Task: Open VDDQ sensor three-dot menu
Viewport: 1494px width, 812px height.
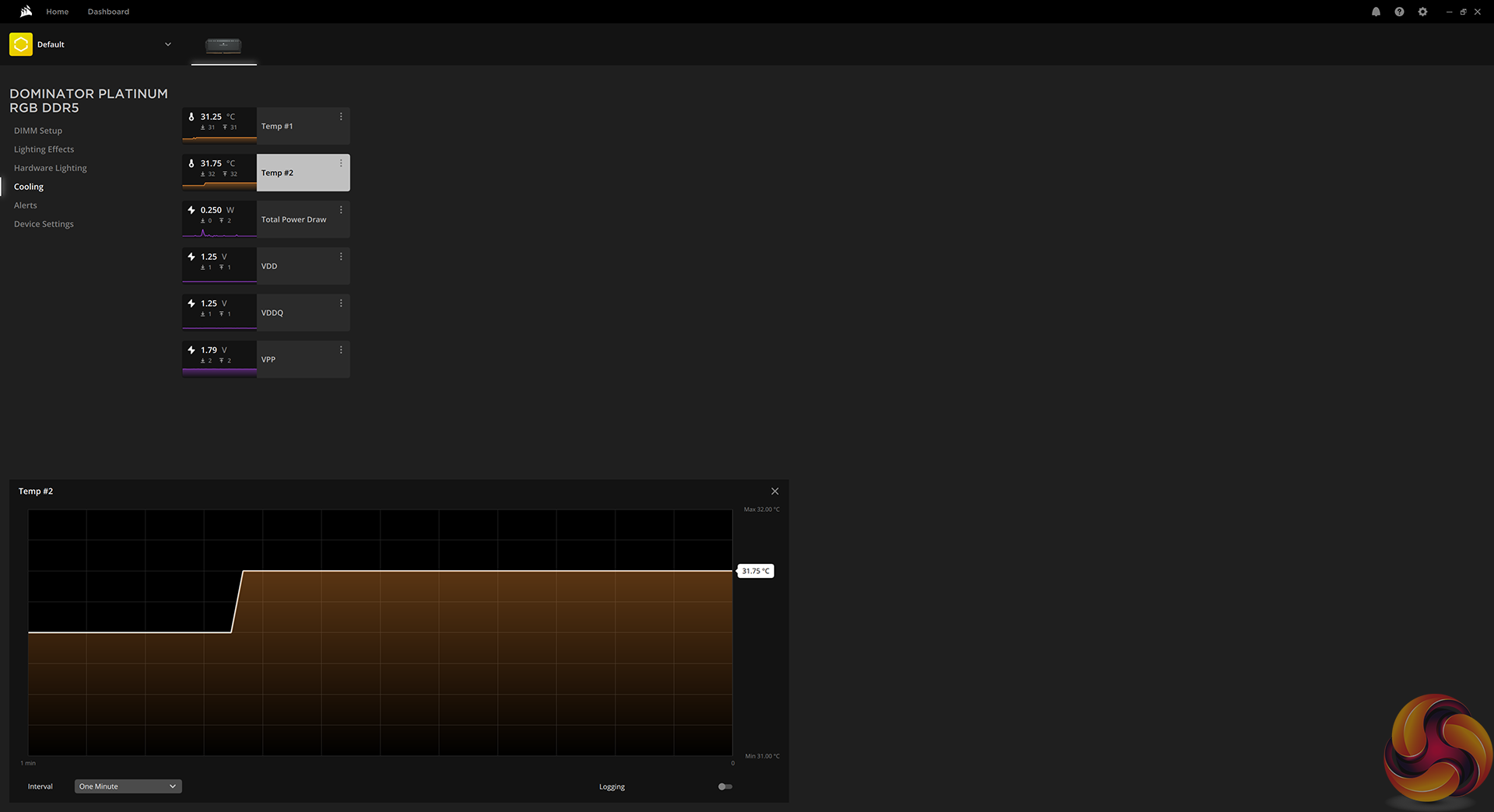Action: pos(341,303)
